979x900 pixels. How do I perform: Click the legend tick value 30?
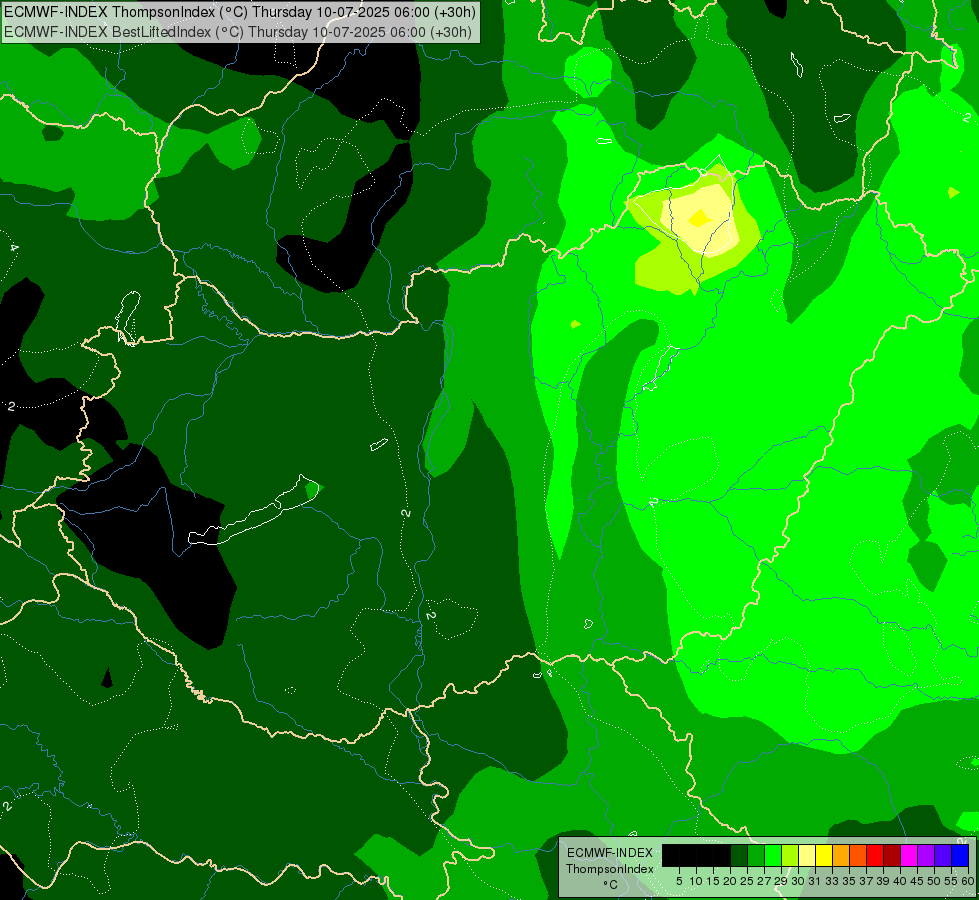pos(798,881)
